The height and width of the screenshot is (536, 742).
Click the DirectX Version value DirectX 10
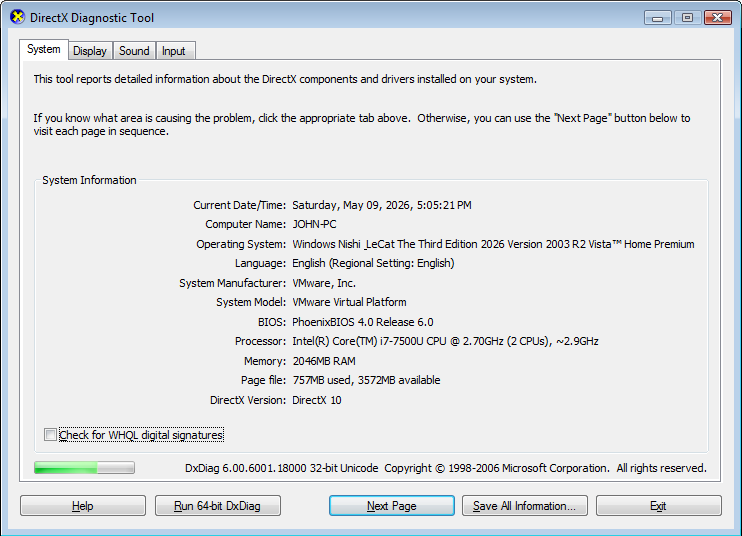(317, 400)
